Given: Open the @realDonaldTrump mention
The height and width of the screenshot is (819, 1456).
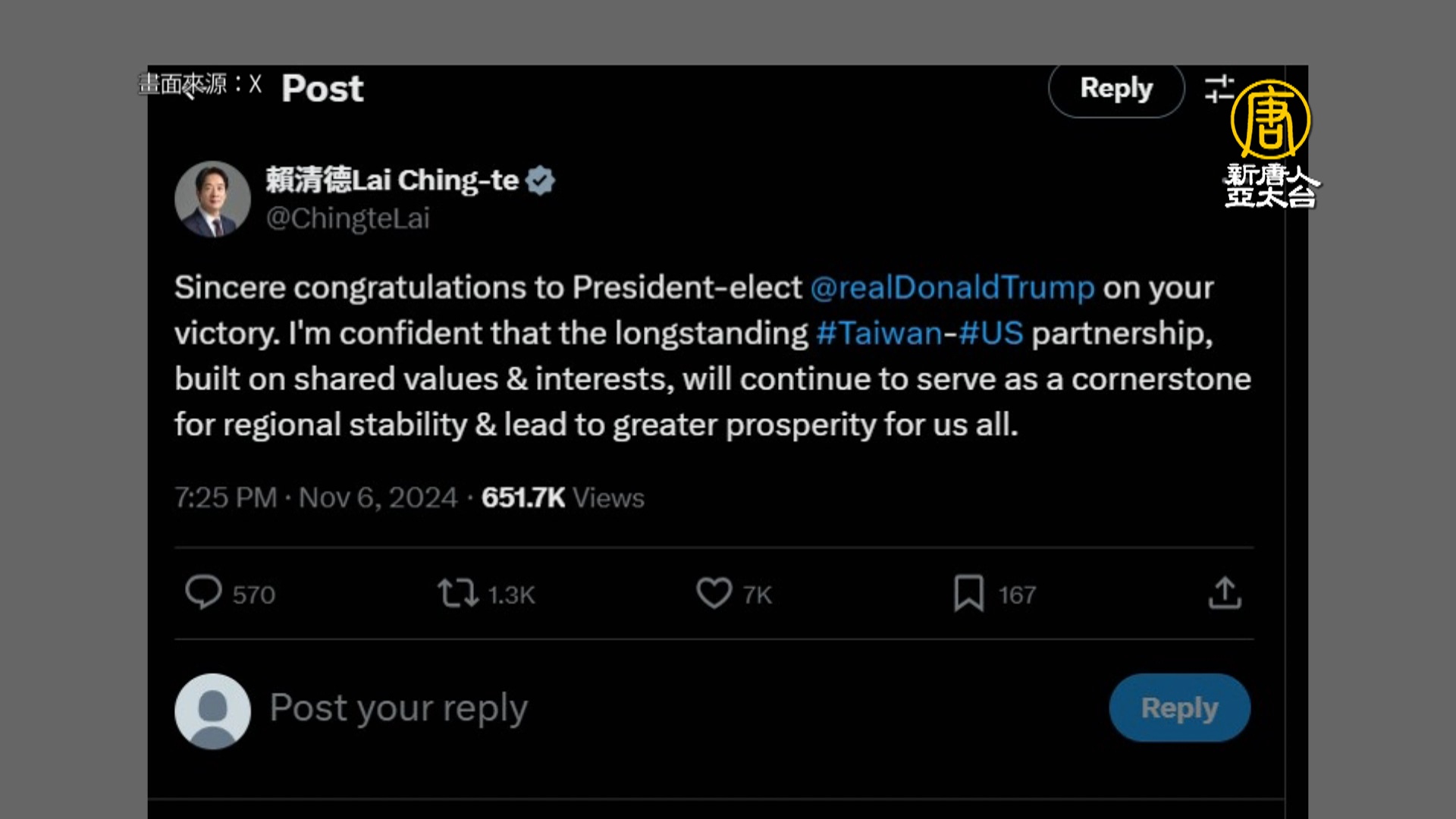Looking at the screenshot, I should (952, 288).
